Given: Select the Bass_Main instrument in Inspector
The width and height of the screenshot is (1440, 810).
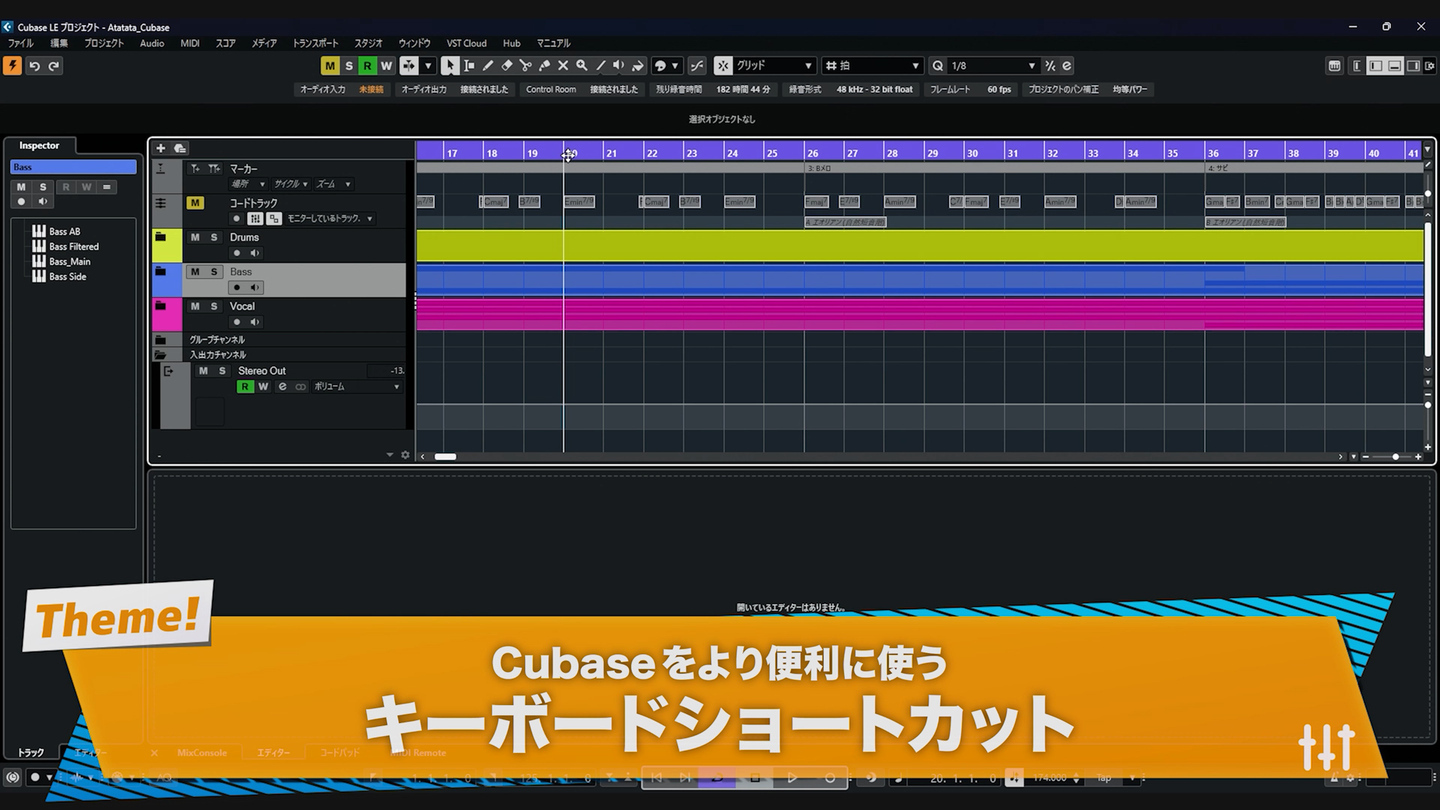Looking at the screenshot, I should coord(70,262).
